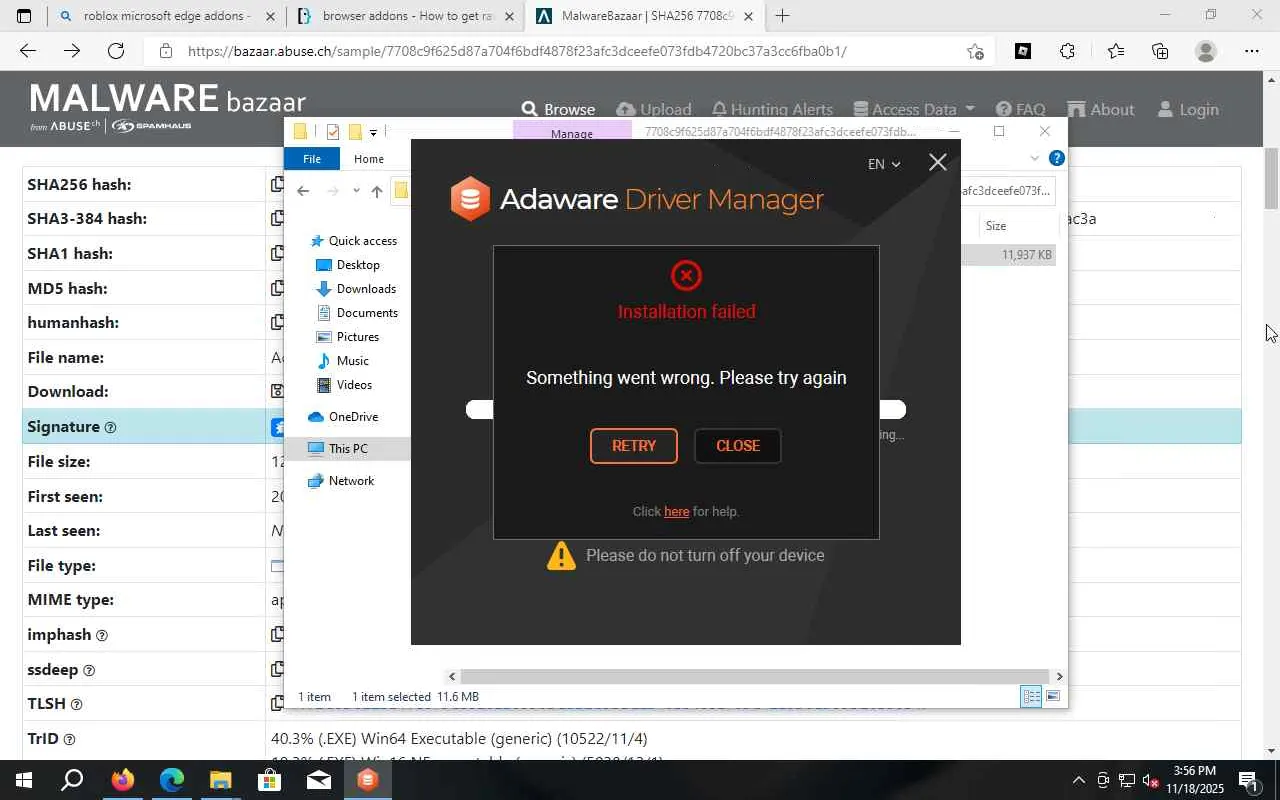Expand the File Explorer ribbon chevron
Viewport: 1280px width, 800px height.
(x=1035, y=158)
